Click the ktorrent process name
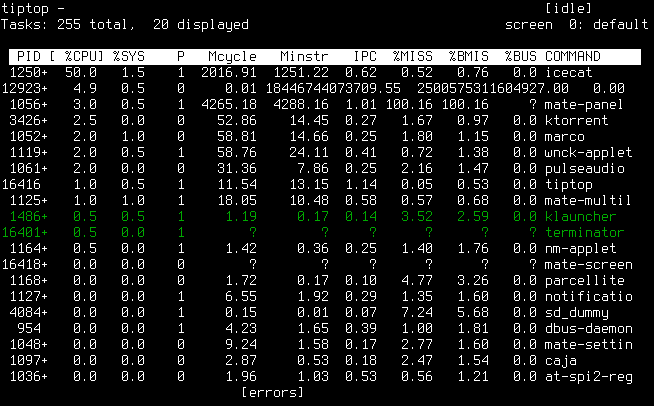The image size is (654, 406). click(576, 121)
